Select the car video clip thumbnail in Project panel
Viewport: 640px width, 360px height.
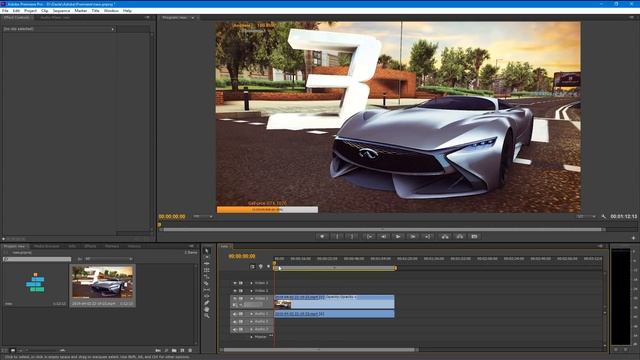[x=102, y=282]
